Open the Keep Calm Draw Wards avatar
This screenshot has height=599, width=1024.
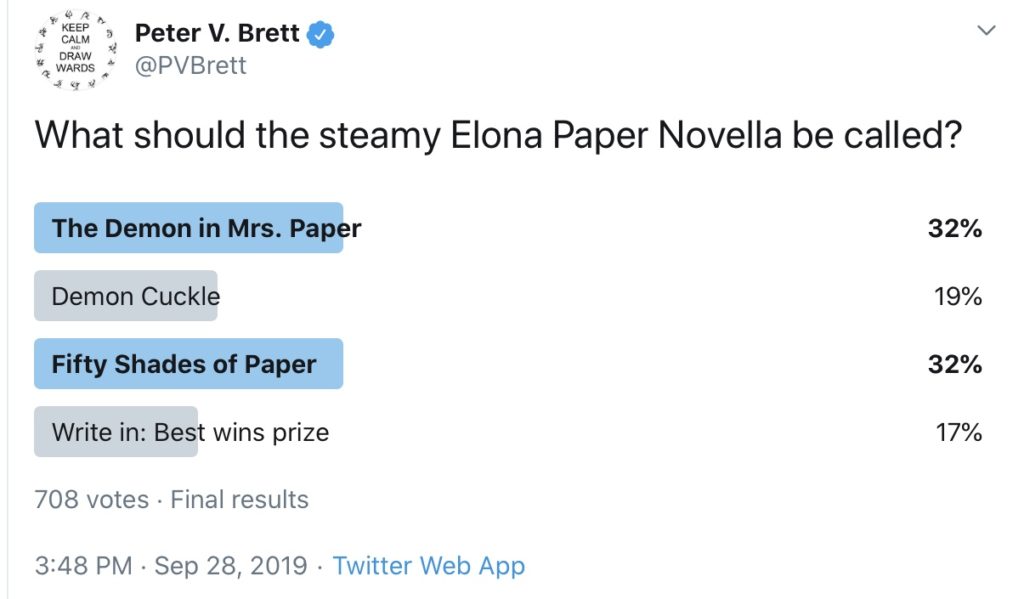pos(76,48)
